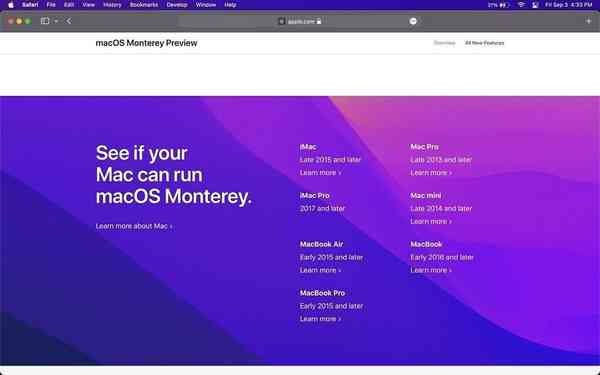Open Learn more under iMac
The width and height of the screenshot is (600, 375).
click(320, 173)
